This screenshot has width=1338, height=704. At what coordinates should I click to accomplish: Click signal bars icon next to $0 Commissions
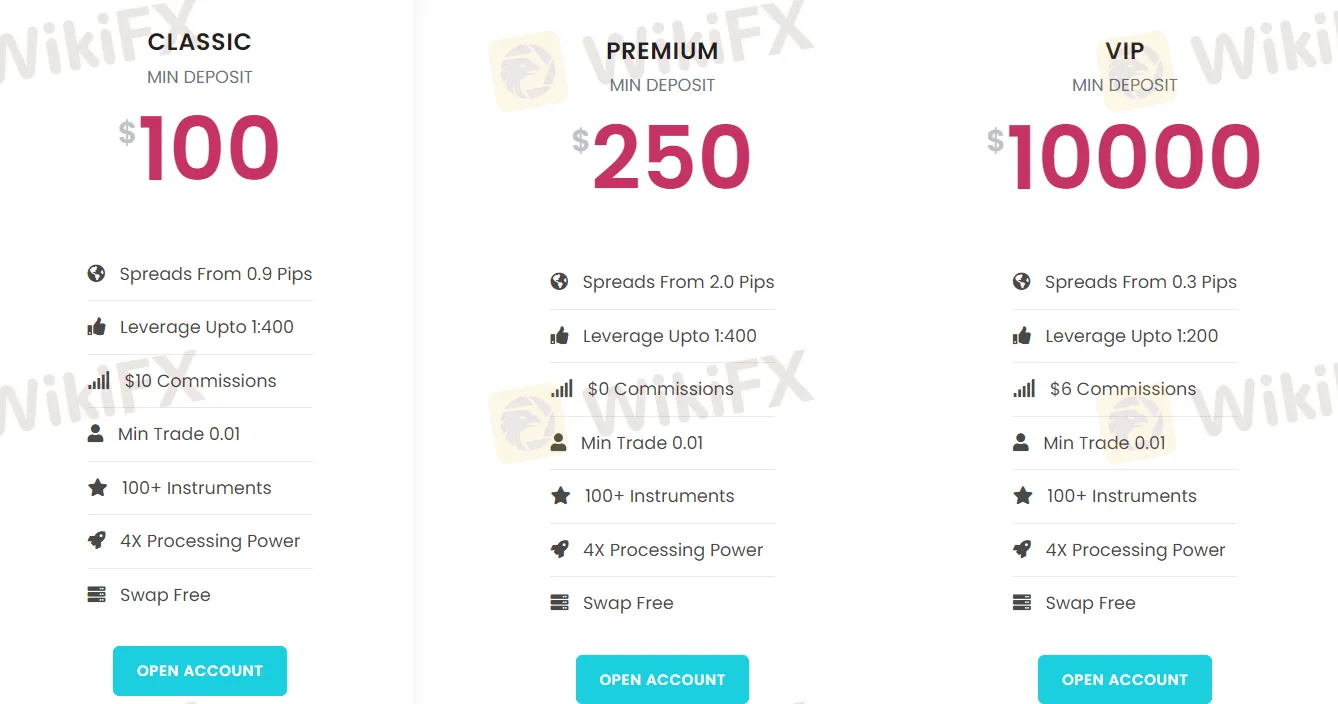(x=562, y=389)
